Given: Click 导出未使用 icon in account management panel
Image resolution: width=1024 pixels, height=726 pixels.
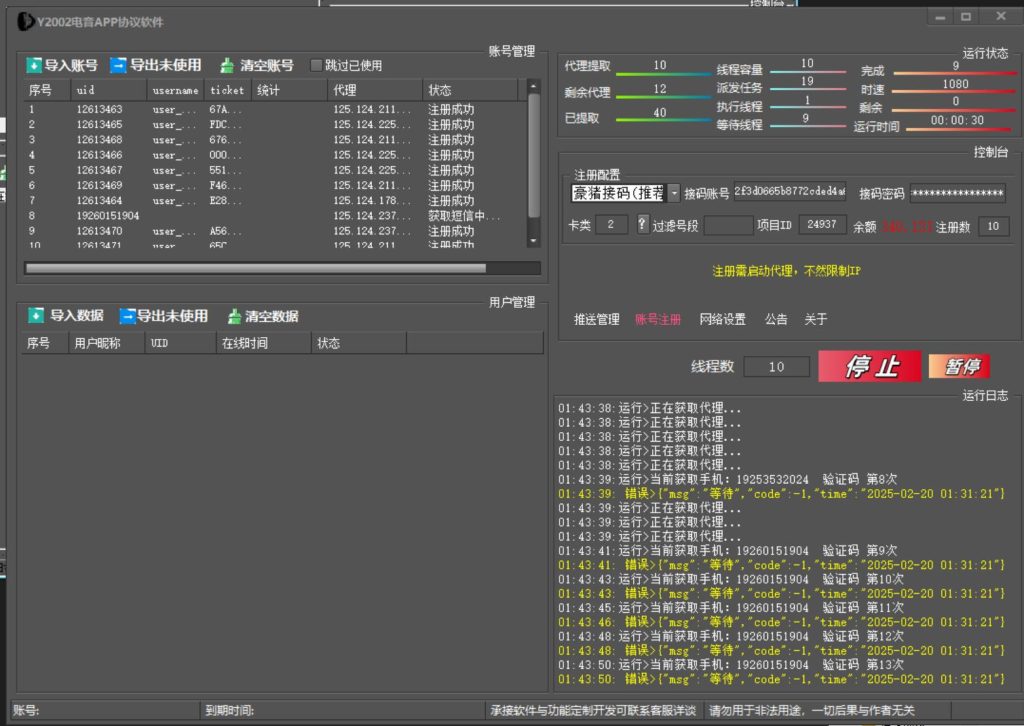Looking at the screenshot, I should point(118,66).
